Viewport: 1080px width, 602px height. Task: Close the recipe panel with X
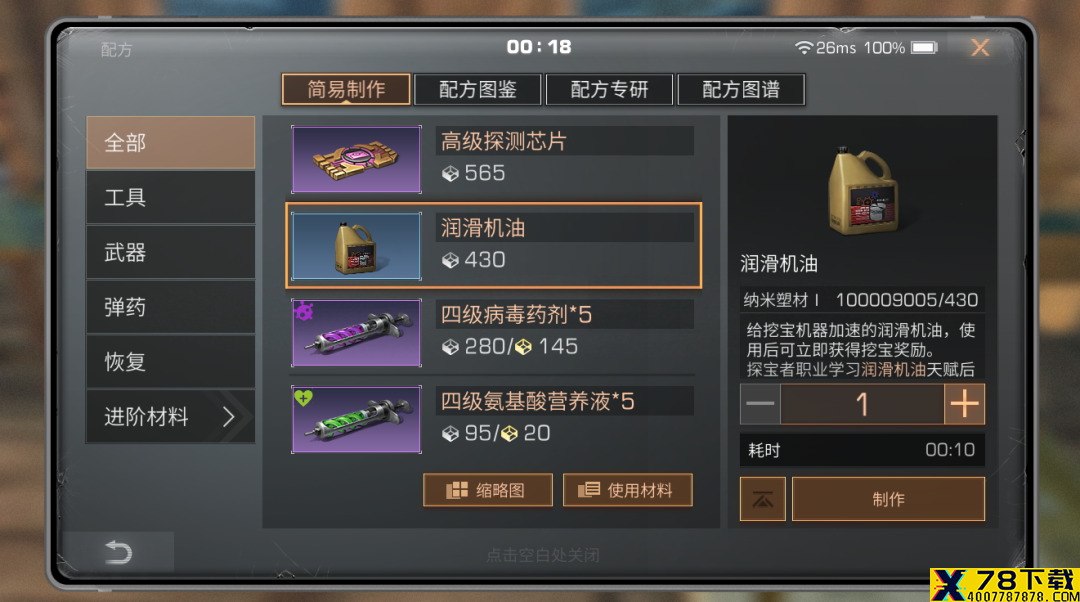(x=979, y=48)
